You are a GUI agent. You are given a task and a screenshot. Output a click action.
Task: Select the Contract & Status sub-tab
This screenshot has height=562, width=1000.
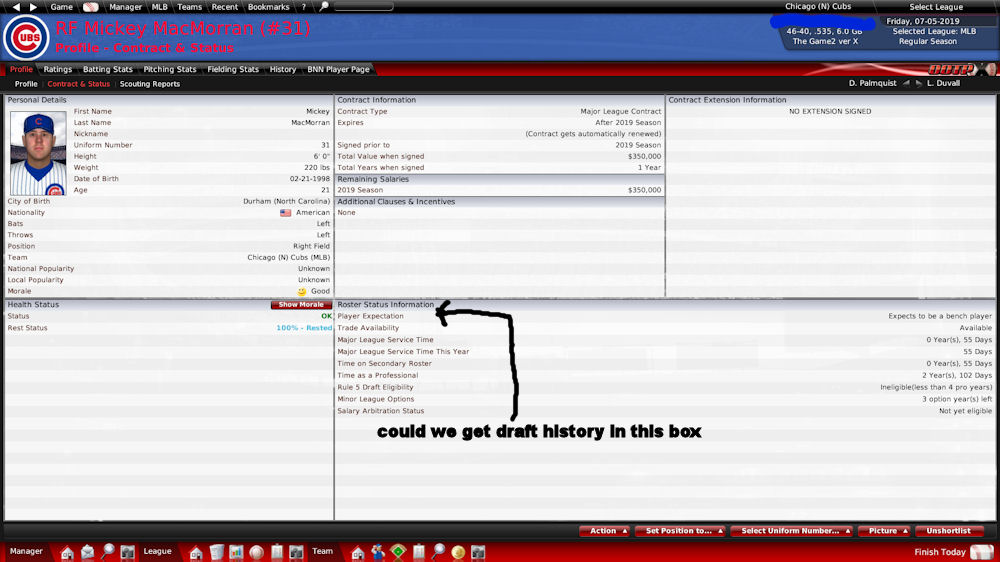coord(78,84)
